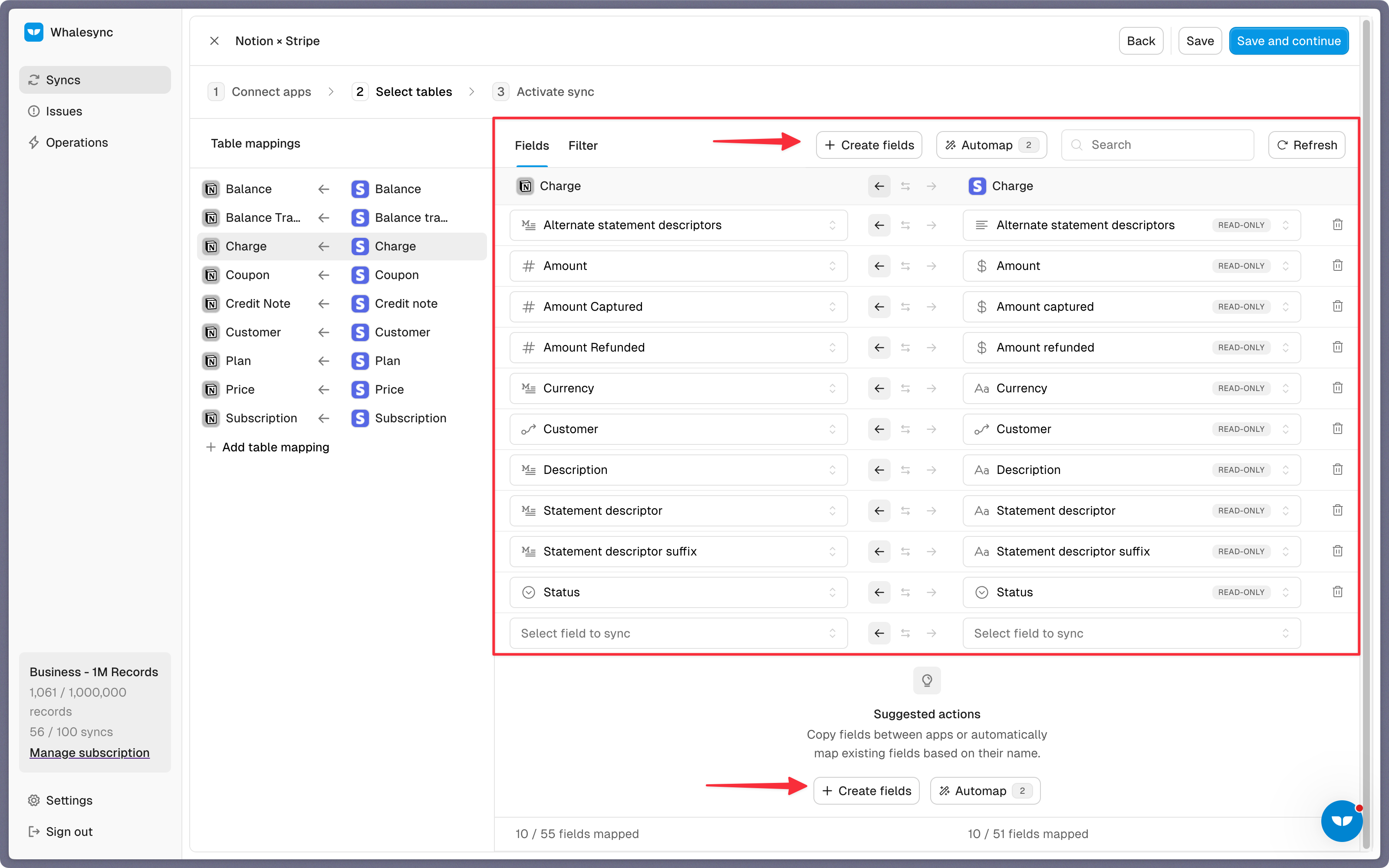Delete the Amount field mapping
The width and height of the screenshot is (1389, 868).
(x=1337, y=266)
